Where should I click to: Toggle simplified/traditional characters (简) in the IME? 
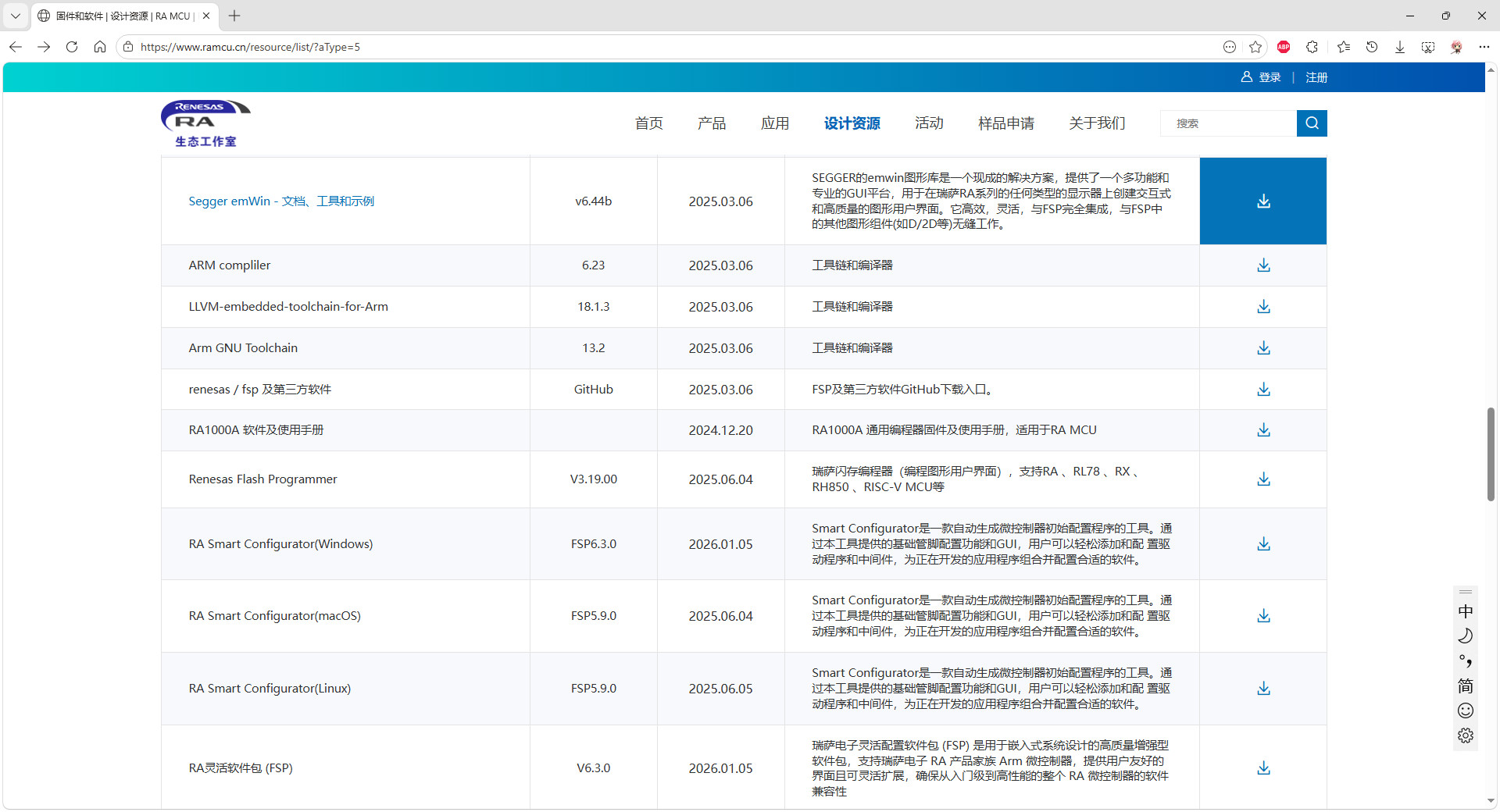click(x=1466, y=686)
